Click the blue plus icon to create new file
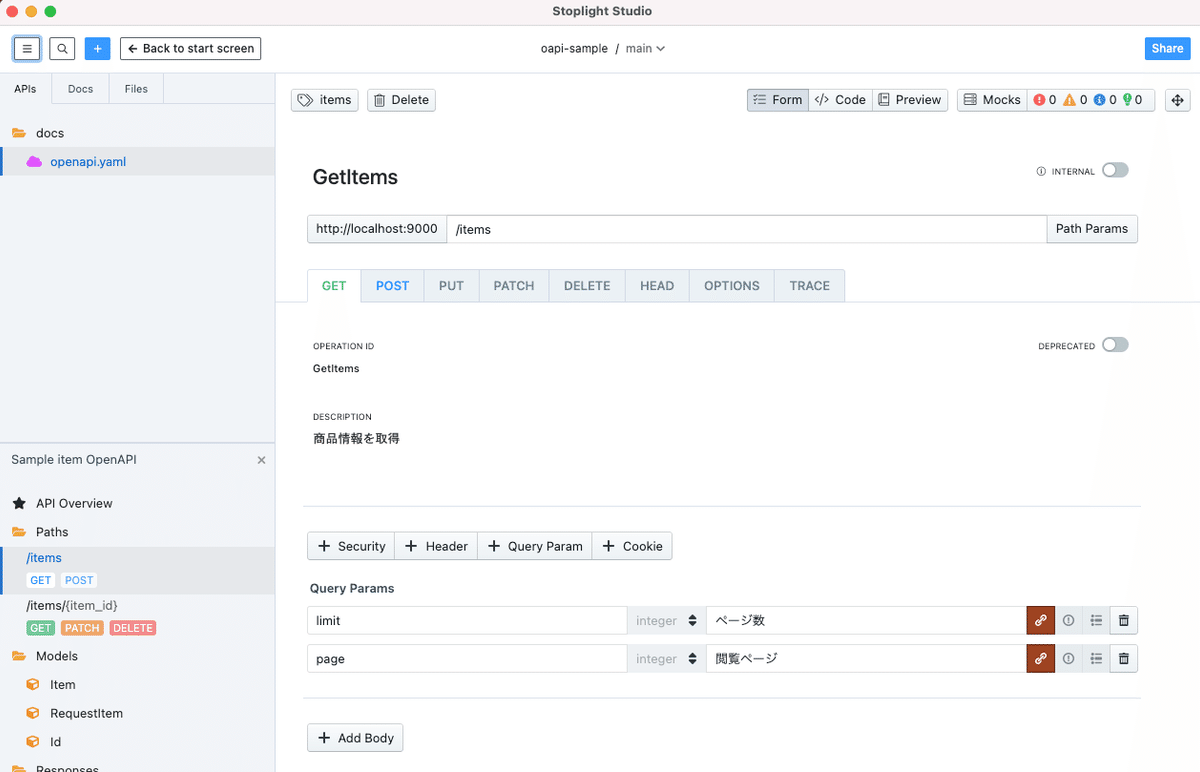 (x=96, y=48)
